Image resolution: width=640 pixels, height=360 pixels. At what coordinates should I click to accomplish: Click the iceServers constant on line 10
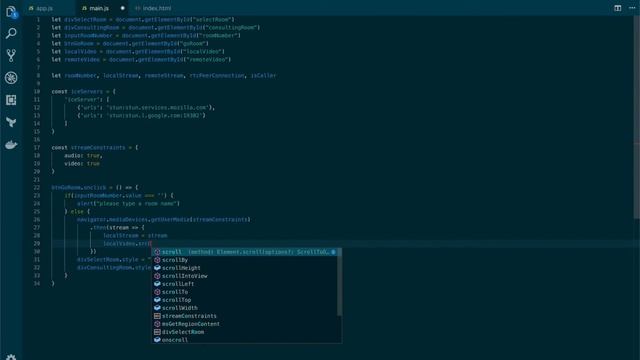pos(87,91)
